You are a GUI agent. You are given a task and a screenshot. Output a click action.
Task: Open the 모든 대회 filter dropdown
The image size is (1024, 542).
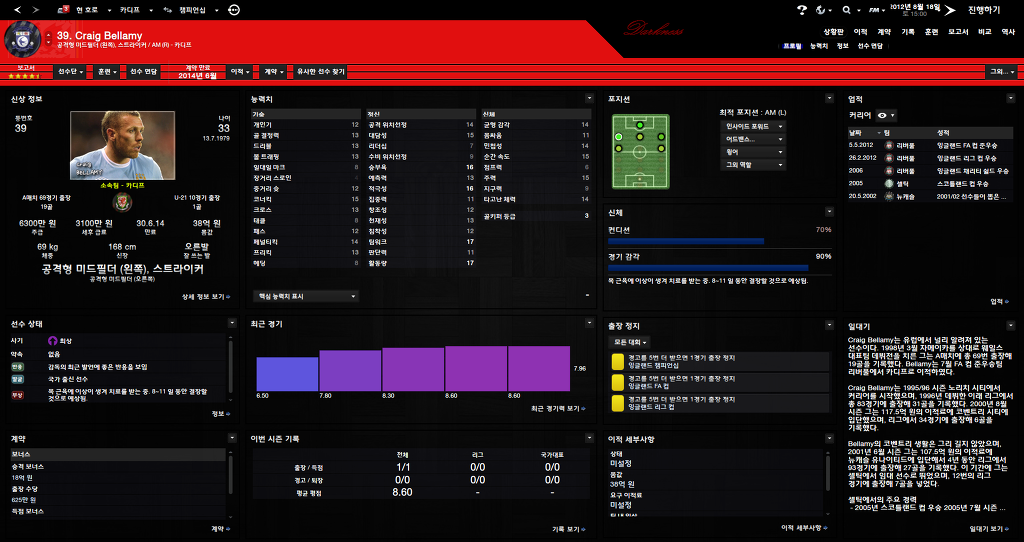630,342
